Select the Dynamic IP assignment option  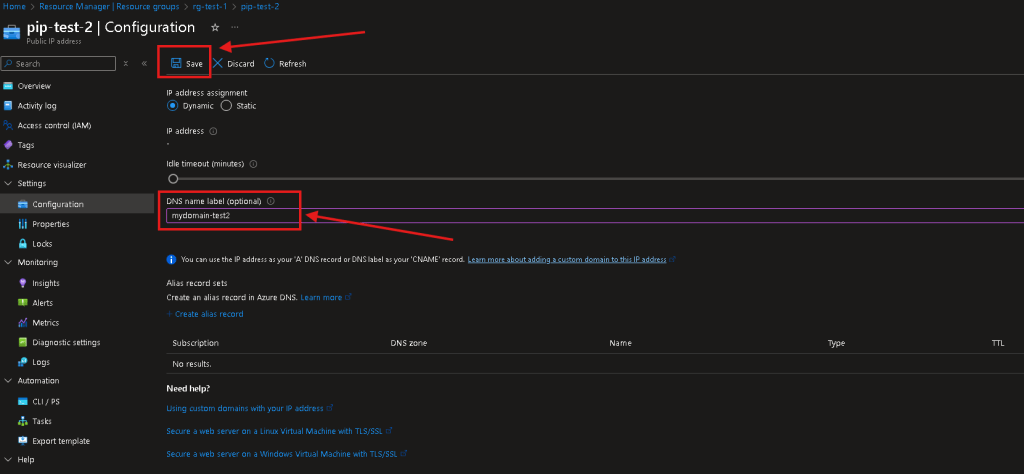173,106
